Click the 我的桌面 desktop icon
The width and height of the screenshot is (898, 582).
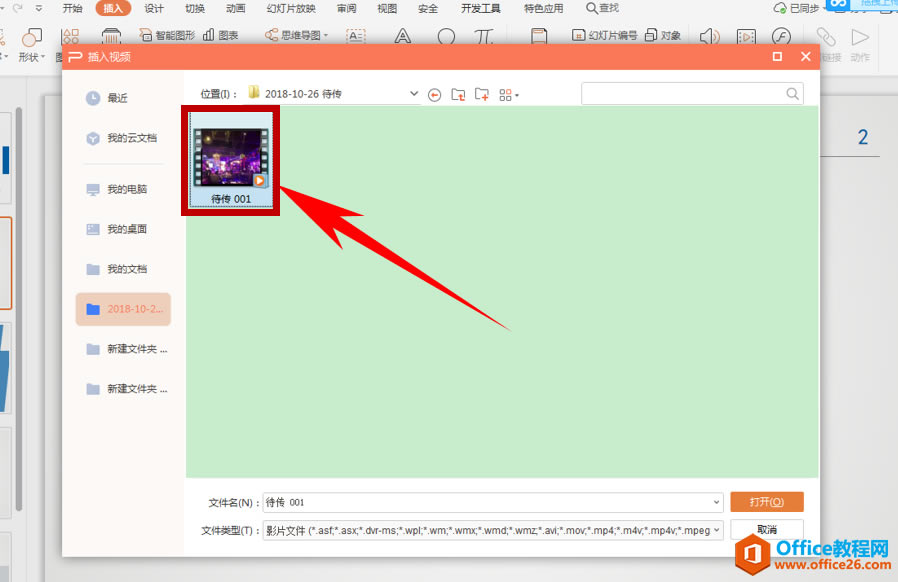tap(93, 229)
